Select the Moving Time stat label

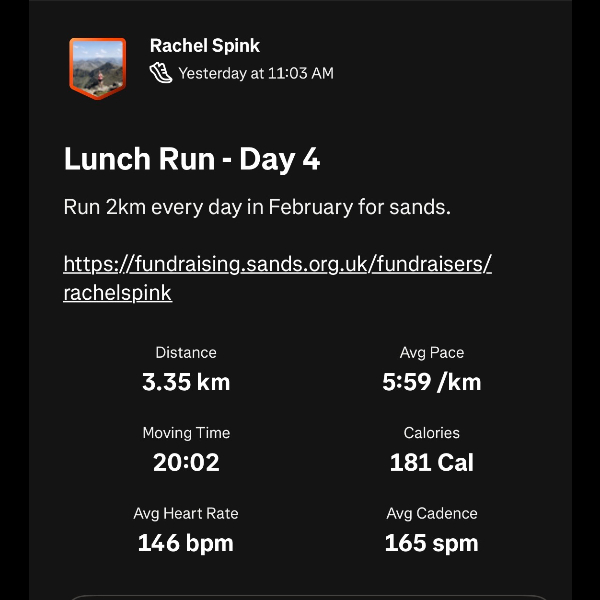[x=186, y=433]
